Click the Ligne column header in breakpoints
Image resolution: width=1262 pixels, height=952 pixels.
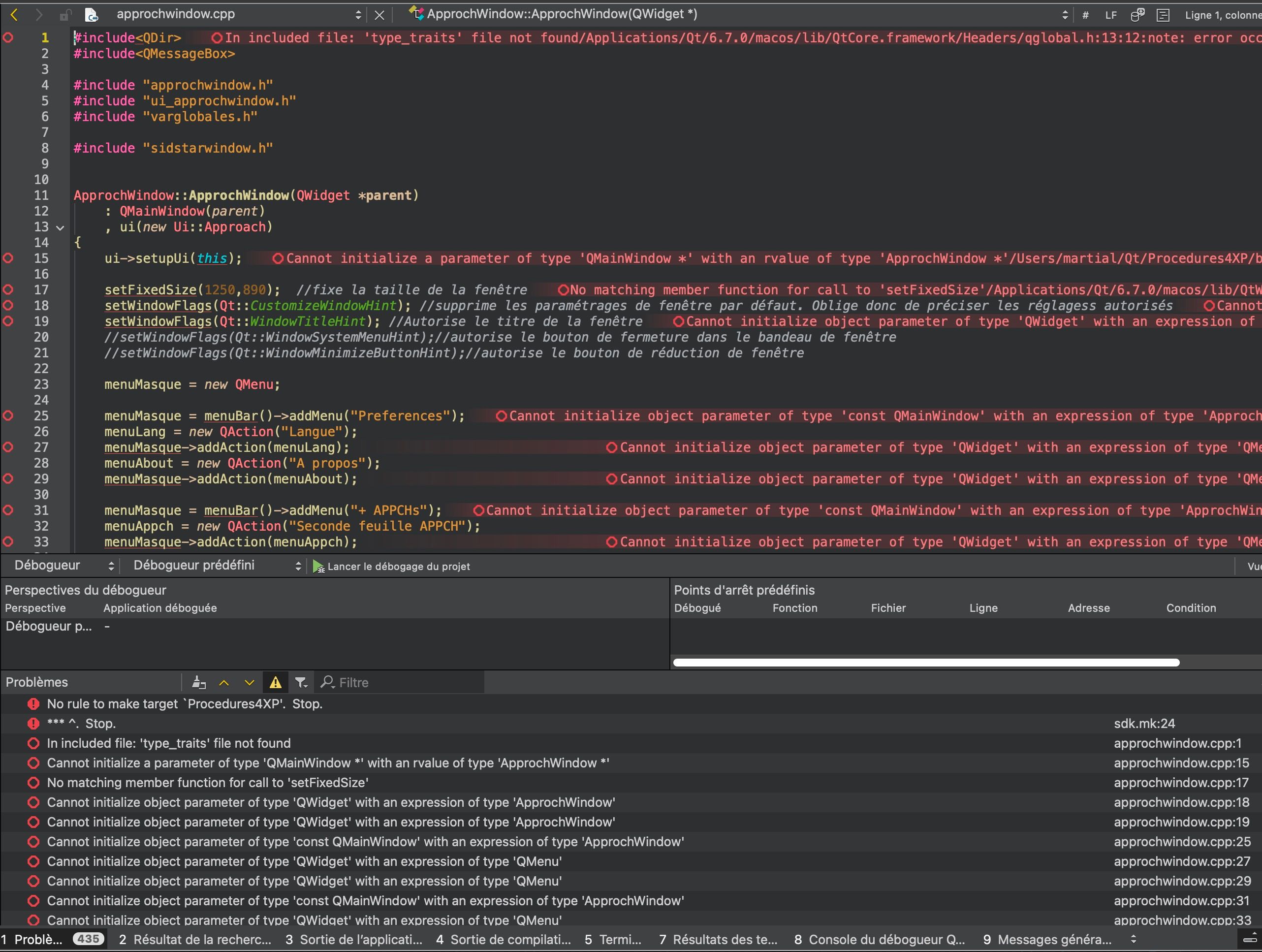983,608
